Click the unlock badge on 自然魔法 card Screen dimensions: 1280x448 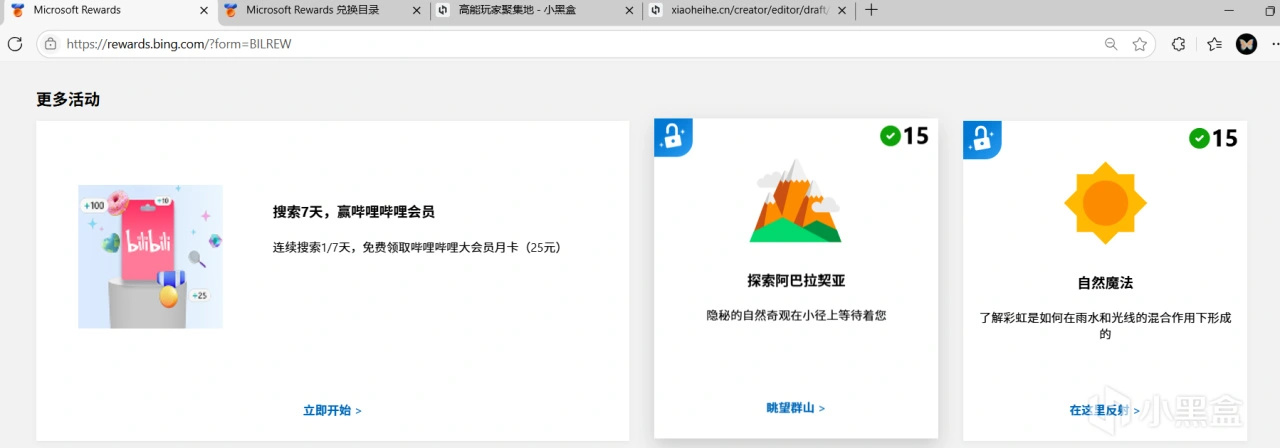(x=982, y=140)
